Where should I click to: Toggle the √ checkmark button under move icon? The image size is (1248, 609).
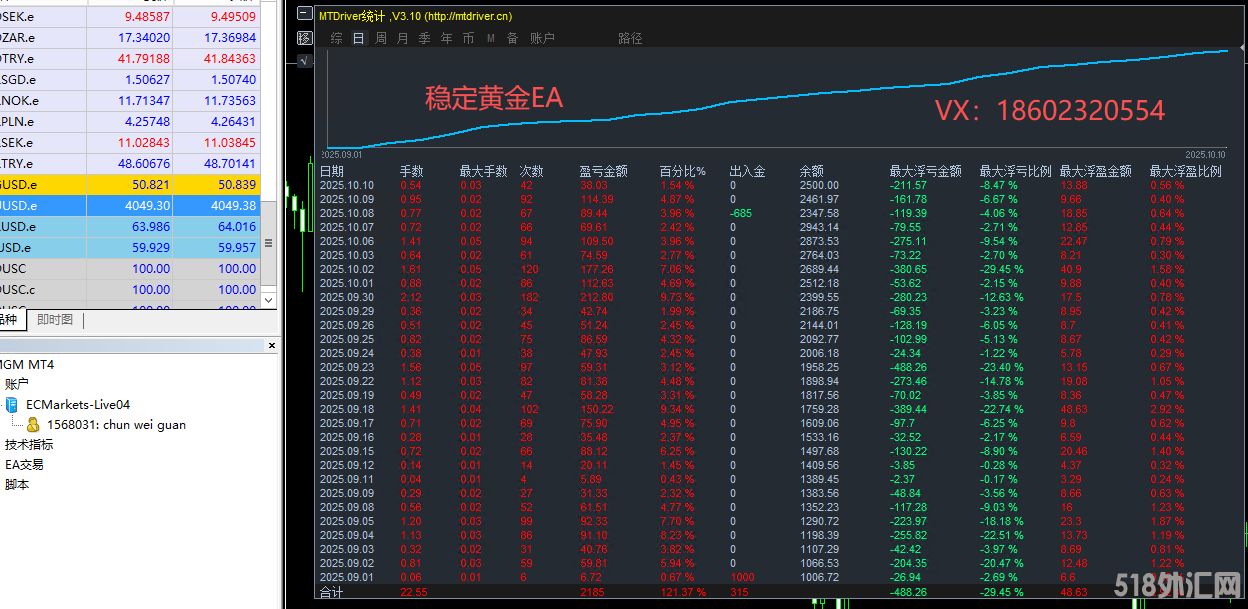305,60
